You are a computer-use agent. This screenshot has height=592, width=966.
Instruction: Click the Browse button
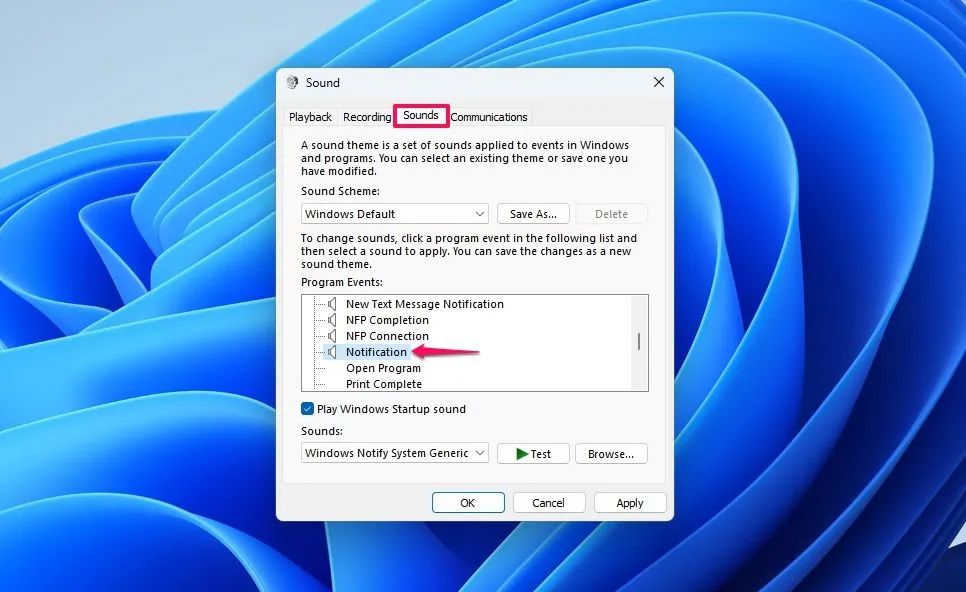(611, 453)
